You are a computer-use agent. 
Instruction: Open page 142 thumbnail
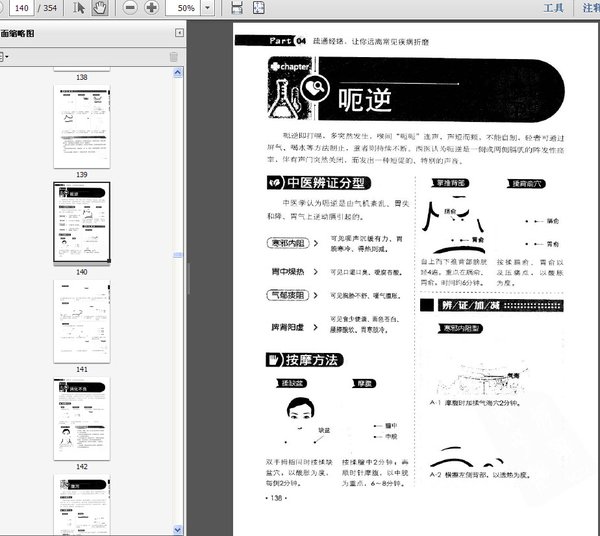(x=82, y=419)
